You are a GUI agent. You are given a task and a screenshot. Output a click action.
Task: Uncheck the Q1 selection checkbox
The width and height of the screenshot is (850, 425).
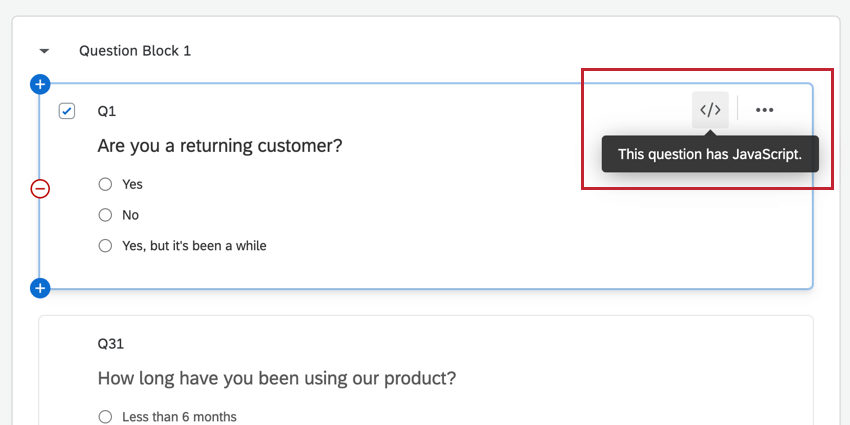click(x=67, y=111)
